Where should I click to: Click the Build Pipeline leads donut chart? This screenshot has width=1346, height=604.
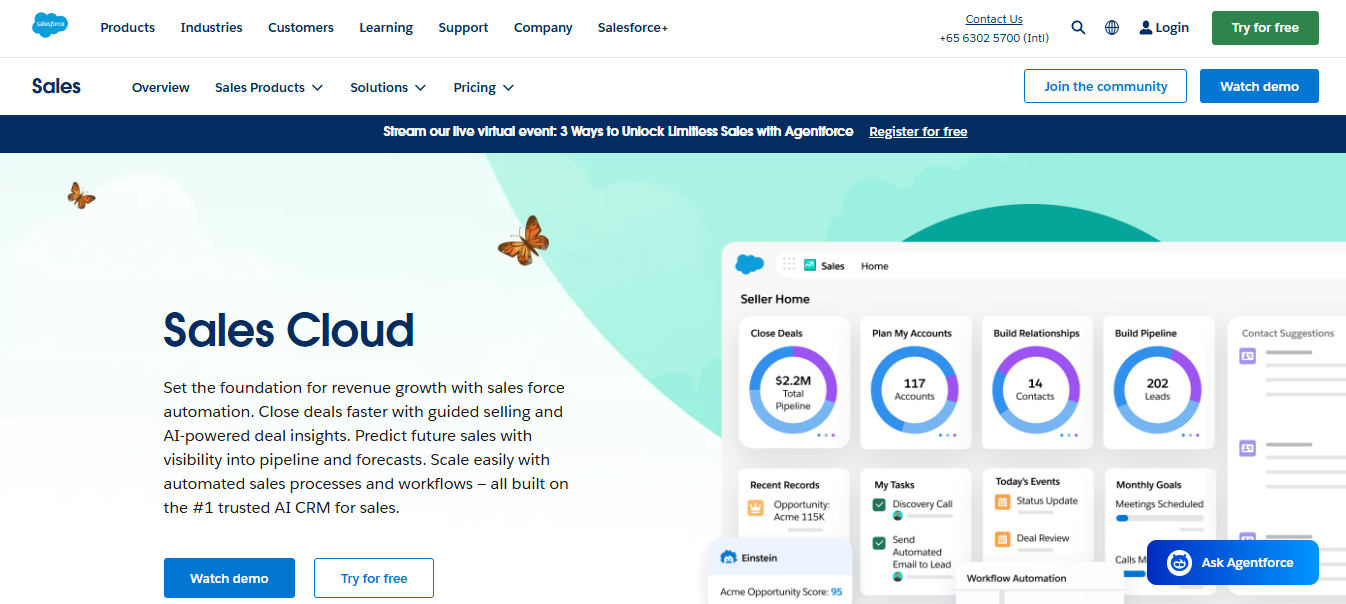click(1157, 390)
